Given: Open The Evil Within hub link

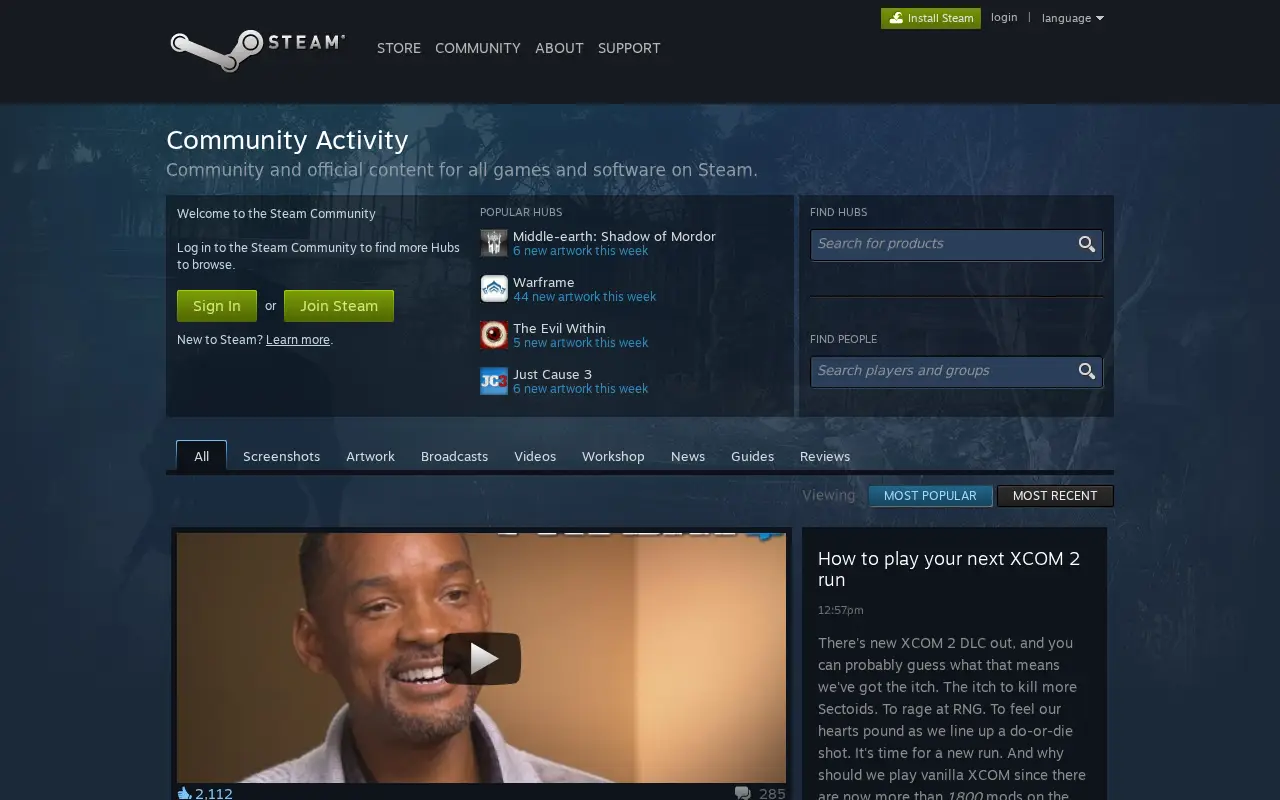Looking at the screenshot, I should (559, 328).
